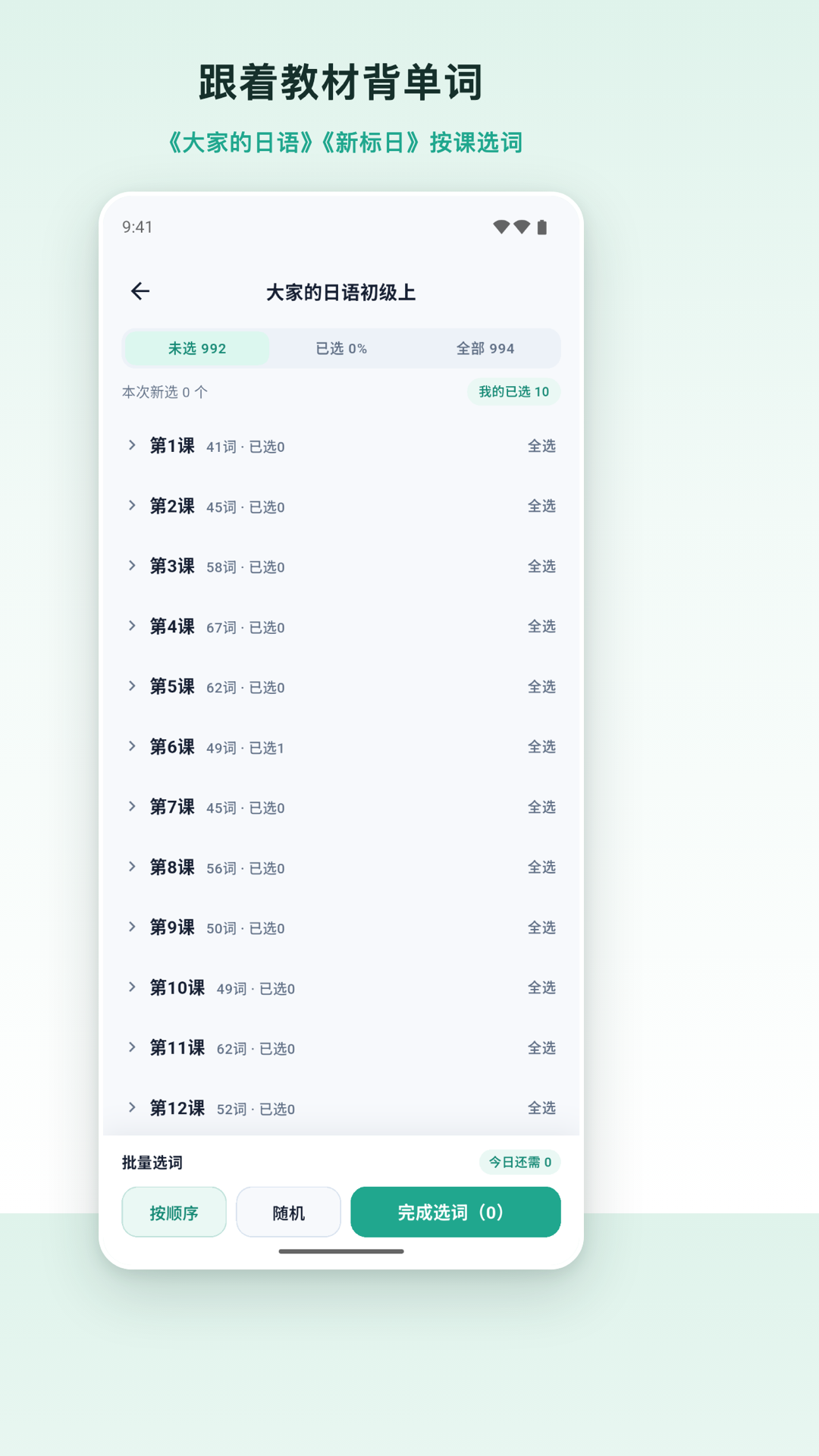The width and height of the screenshot is (819, 1456).
Task: Expand 第1课 chevron
Action: 132,445
